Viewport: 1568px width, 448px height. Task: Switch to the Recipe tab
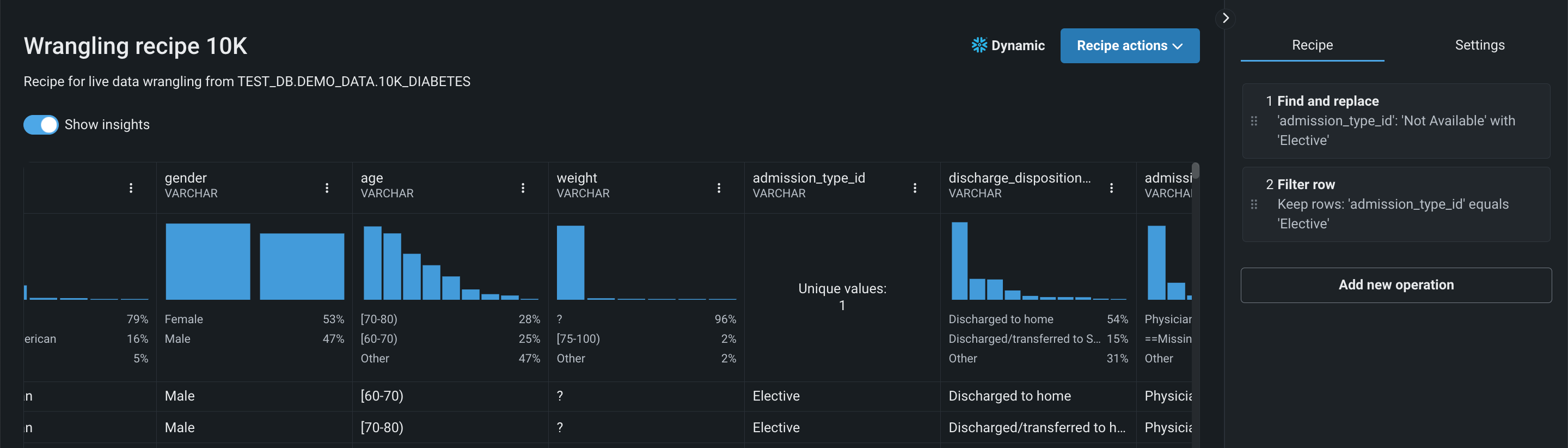pos(1312,45)
